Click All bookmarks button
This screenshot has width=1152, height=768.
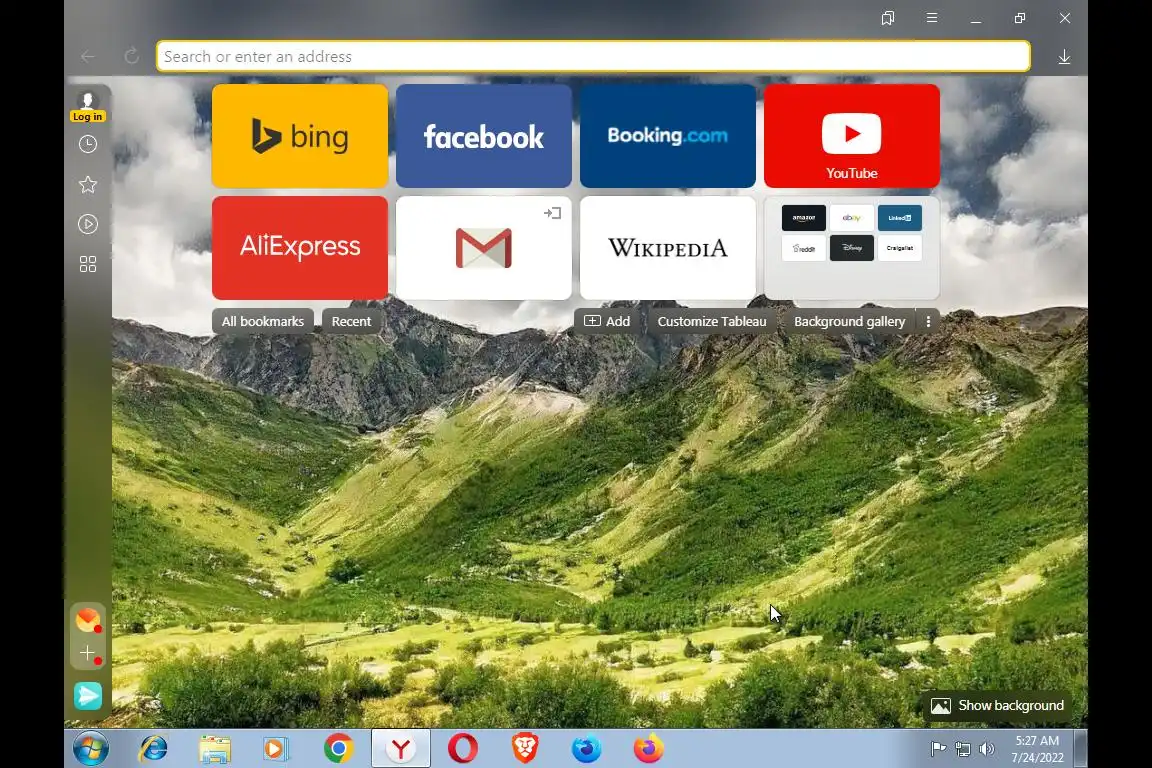(262, 321)
